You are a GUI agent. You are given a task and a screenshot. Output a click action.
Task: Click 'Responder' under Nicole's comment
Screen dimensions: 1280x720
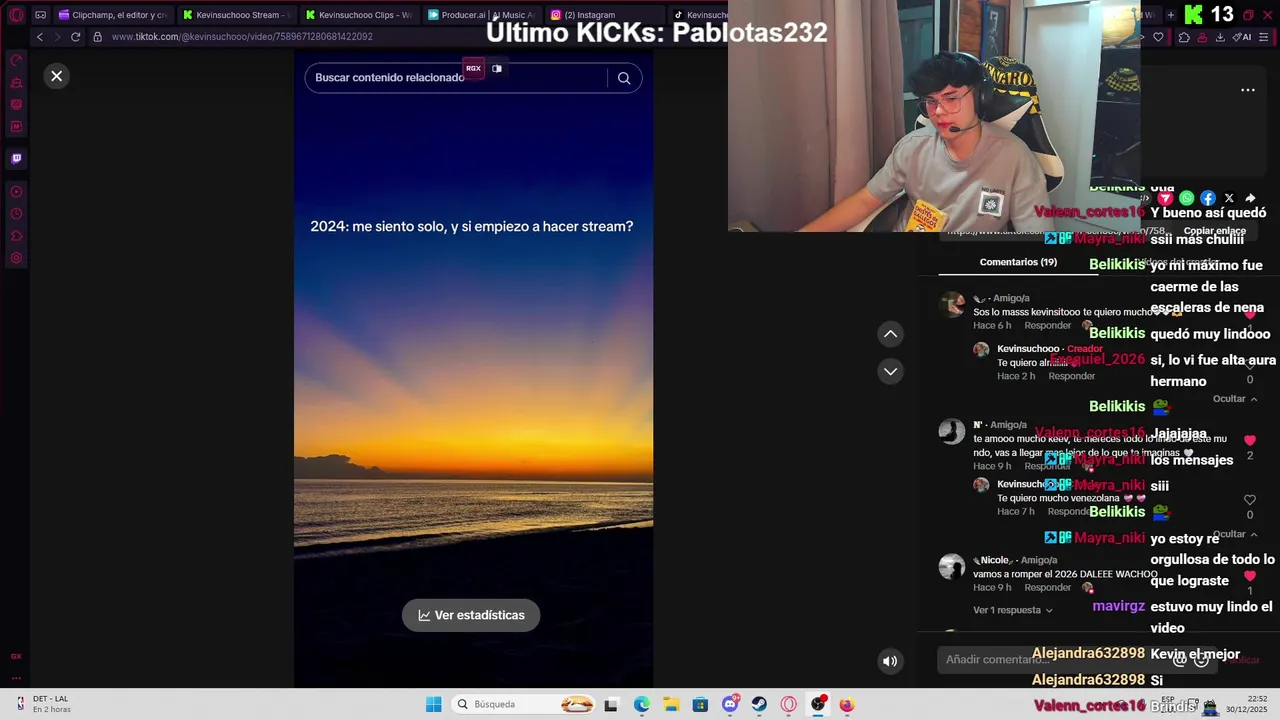point(1047,587)
